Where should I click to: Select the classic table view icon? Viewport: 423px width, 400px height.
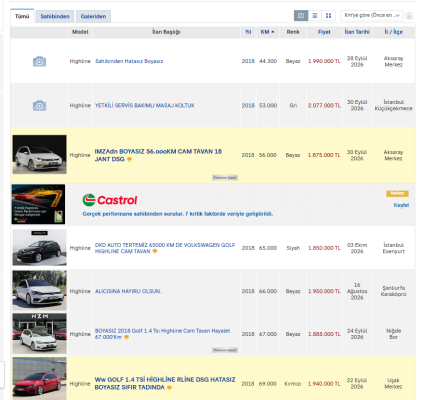click(301, 15)
